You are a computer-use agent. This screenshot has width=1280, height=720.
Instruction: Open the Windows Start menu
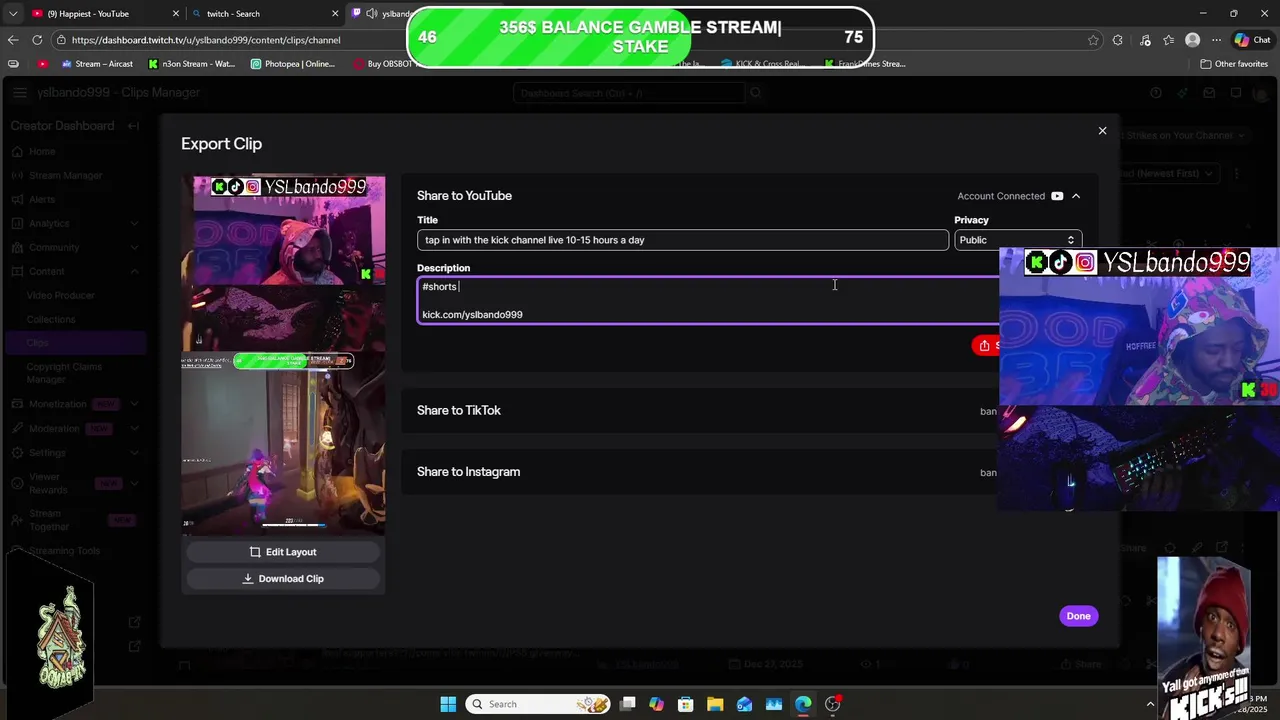coord(448,704)
